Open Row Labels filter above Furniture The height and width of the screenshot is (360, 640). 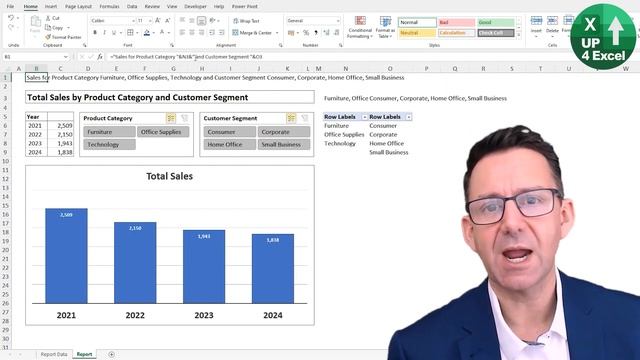(x=364, y=117)
